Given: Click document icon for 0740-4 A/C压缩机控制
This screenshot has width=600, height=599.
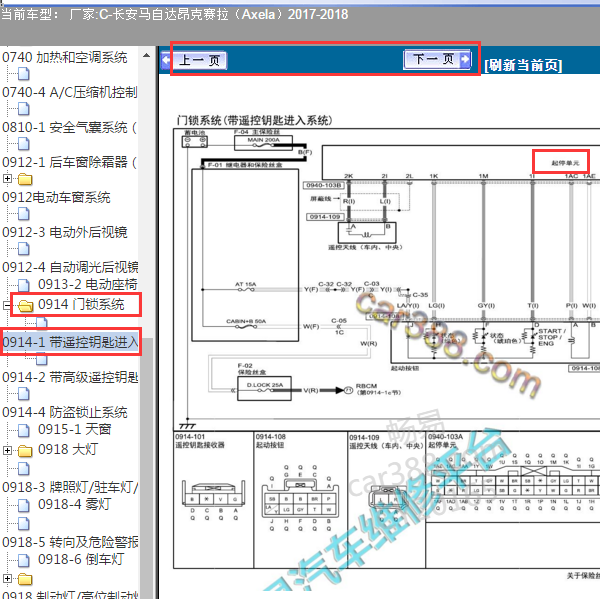Looking at the screenshot, I should click(x=24, y=74).
